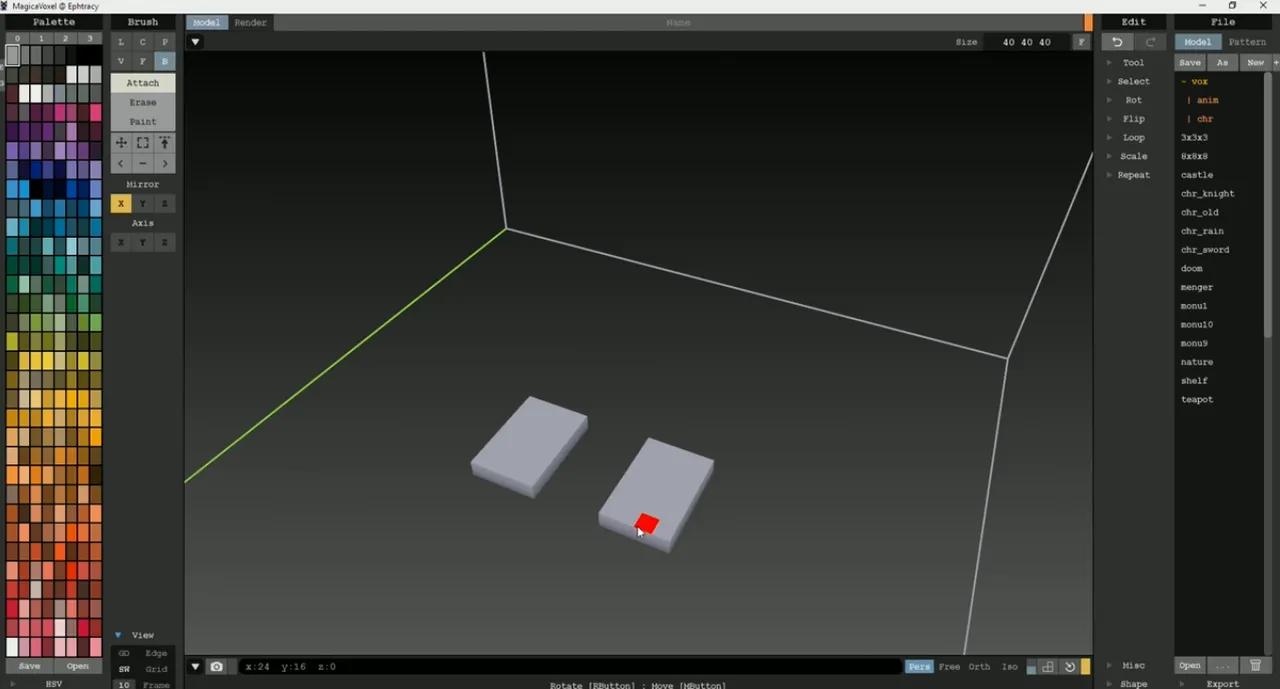Click the F button next to Size

coord(1081,42)
